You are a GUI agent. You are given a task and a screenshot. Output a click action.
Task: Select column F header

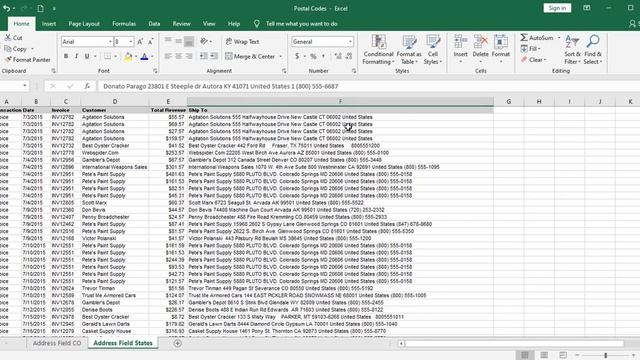point(340,101)
